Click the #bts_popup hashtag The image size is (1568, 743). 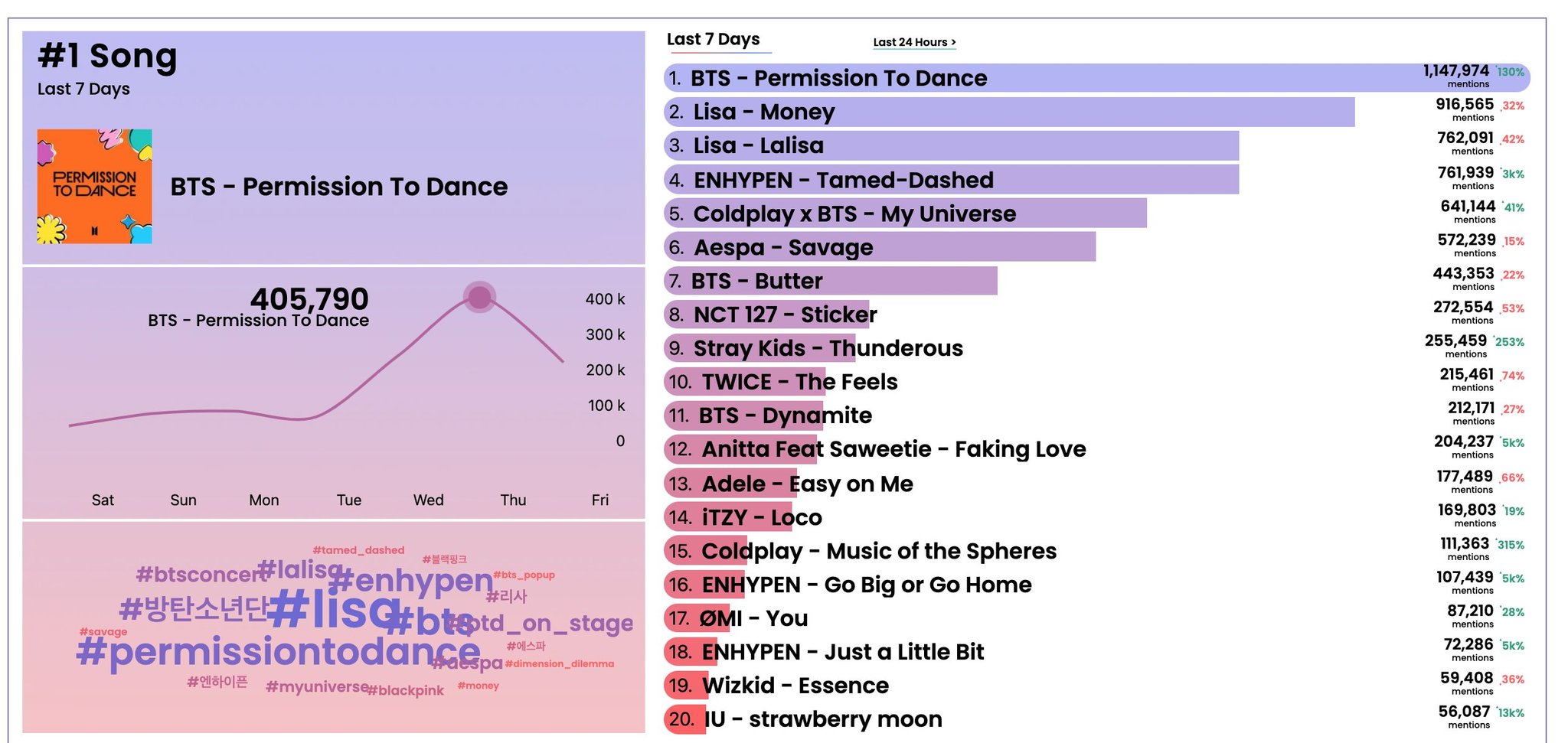pos(524,575)
